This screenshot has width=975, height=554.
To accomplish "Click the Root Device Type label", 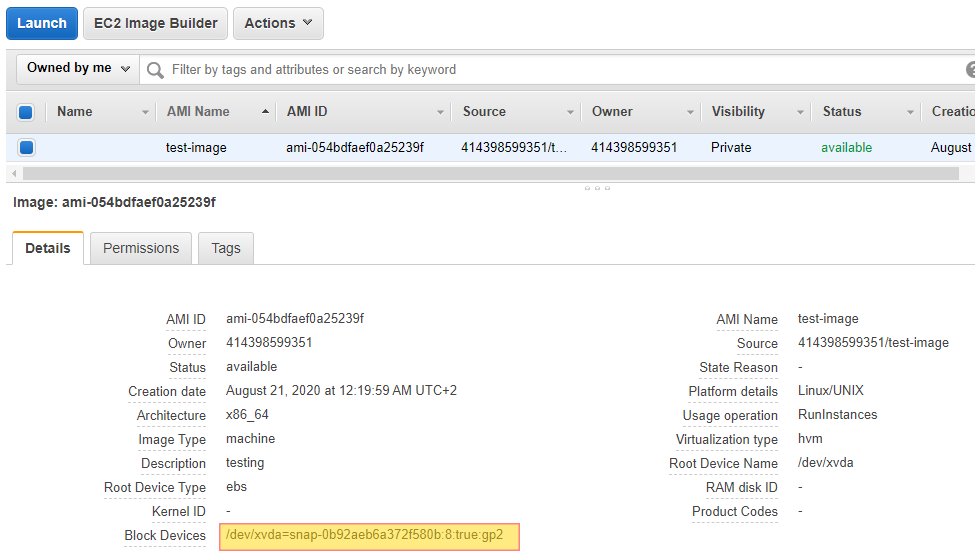I will point(155,487).
